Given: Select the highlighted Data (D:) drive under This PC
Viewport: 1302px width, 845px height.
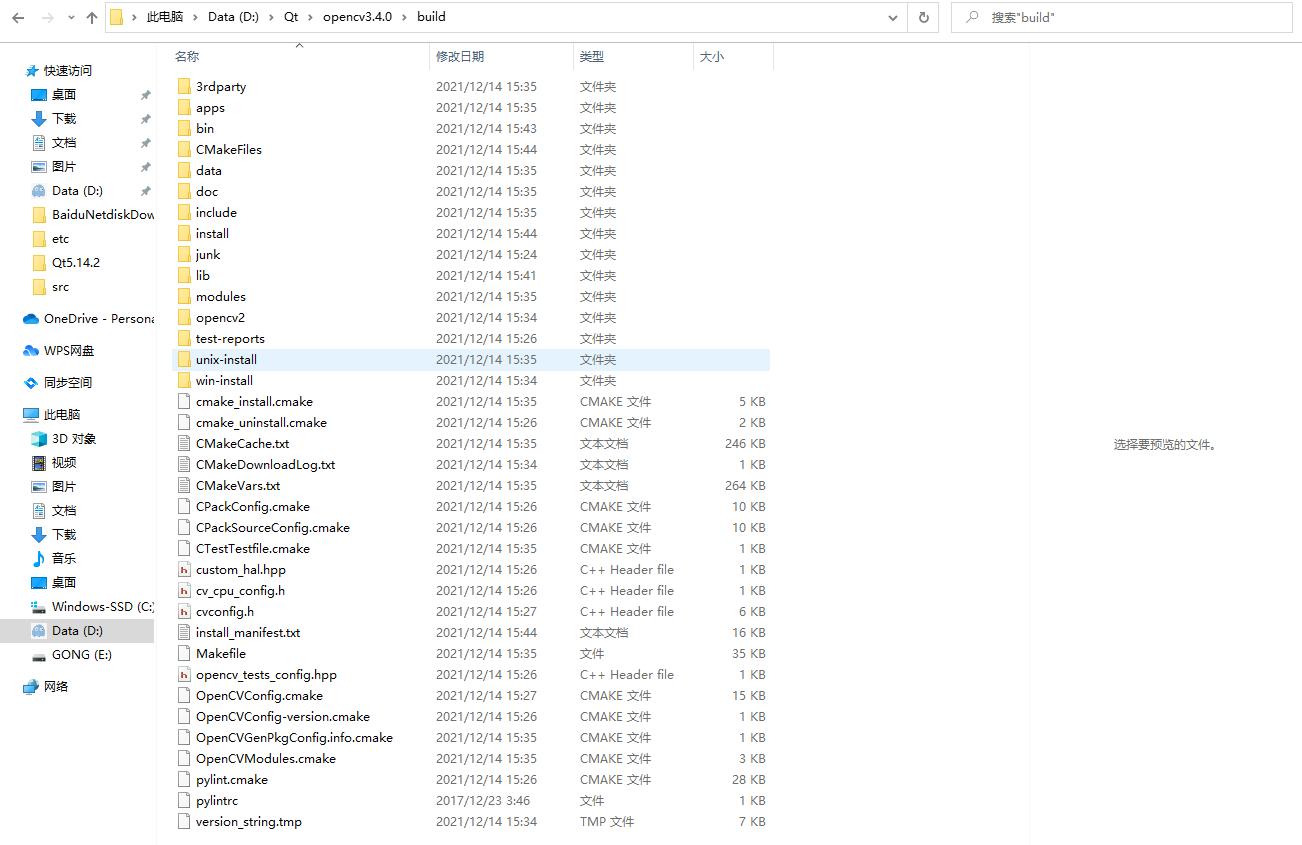Looking at the screenshot, I should (77, 631).
